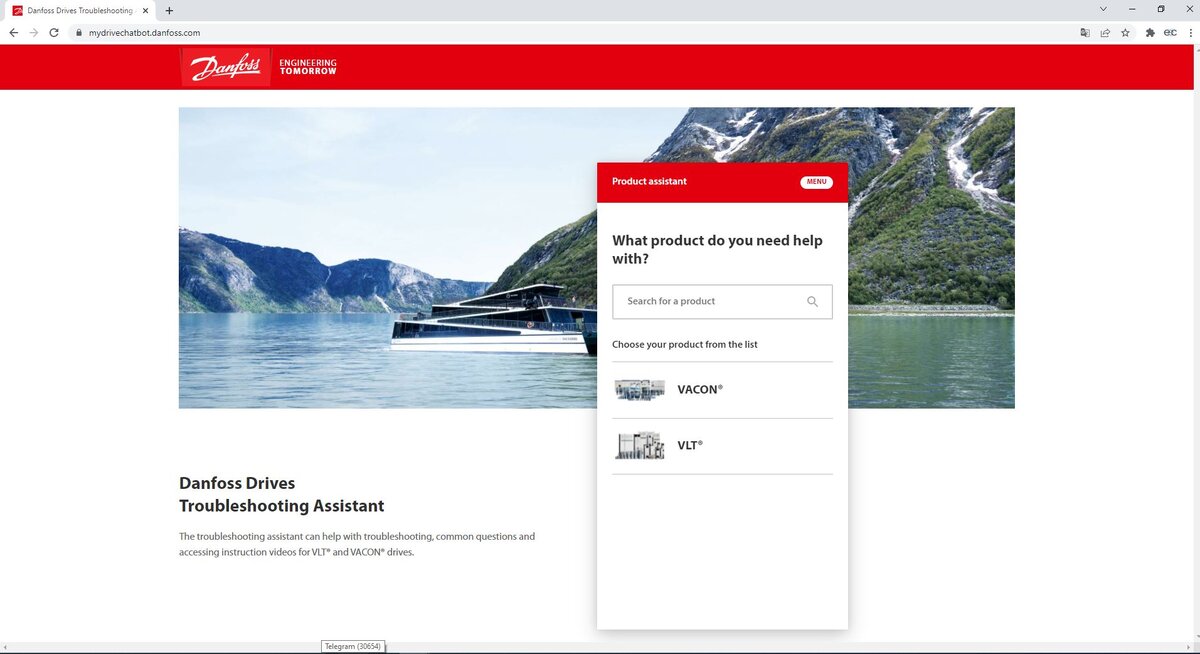Close the Danfoss Drives Troubleshooting tab
The image size is (1200, 654).
coord(147,10)
